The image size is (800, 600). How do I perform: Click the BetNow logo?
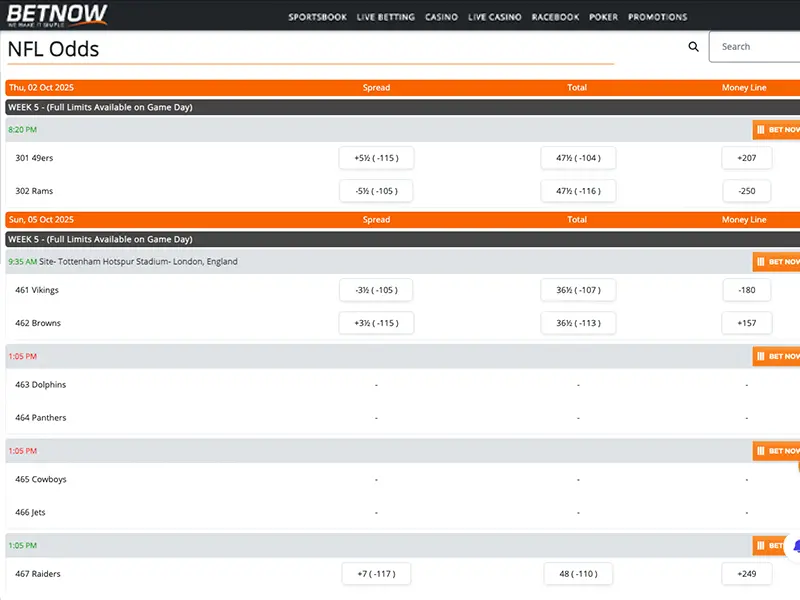coord(58,15)
